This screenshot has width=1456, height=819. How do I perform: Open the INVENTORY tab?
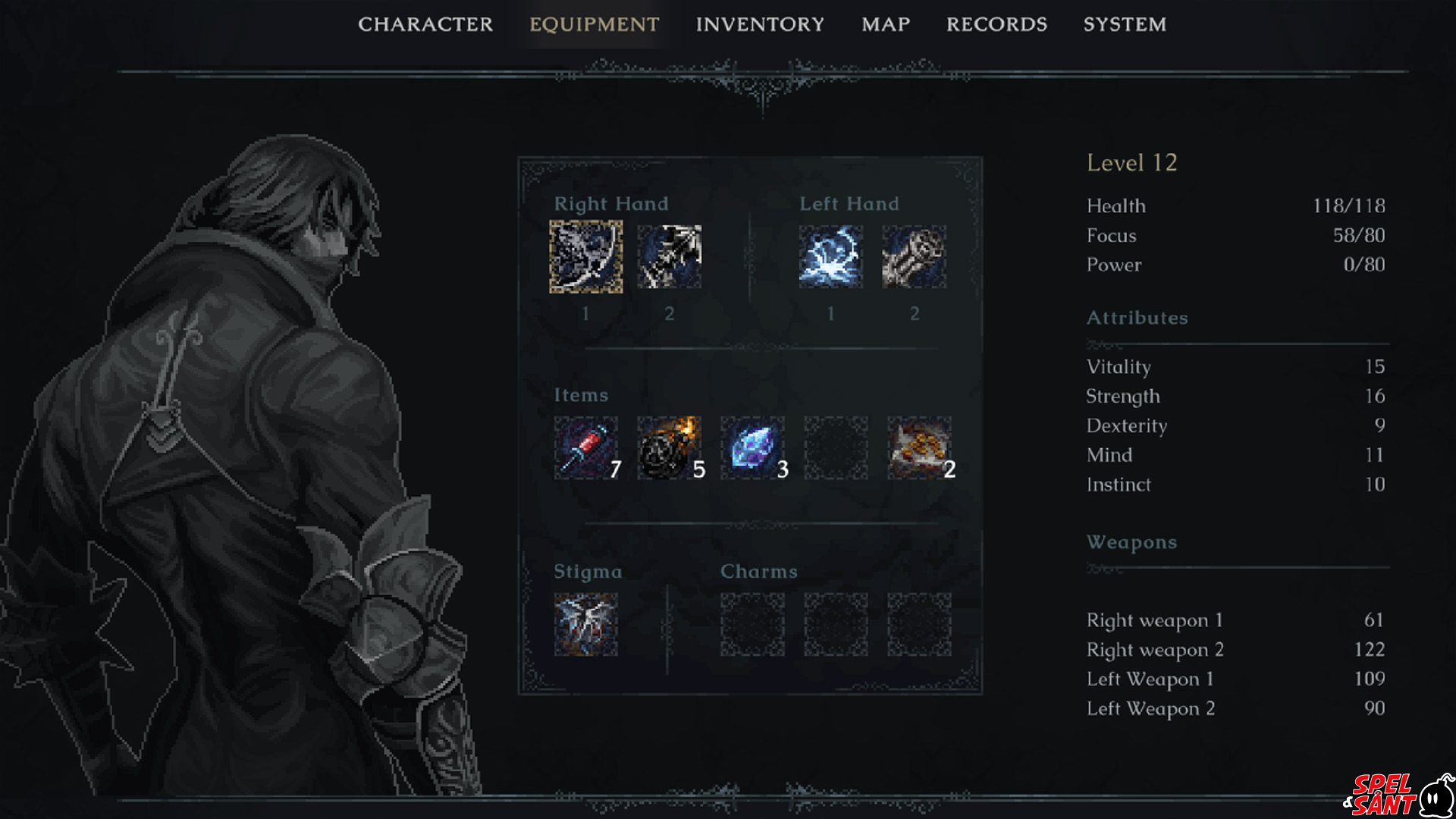760,24
